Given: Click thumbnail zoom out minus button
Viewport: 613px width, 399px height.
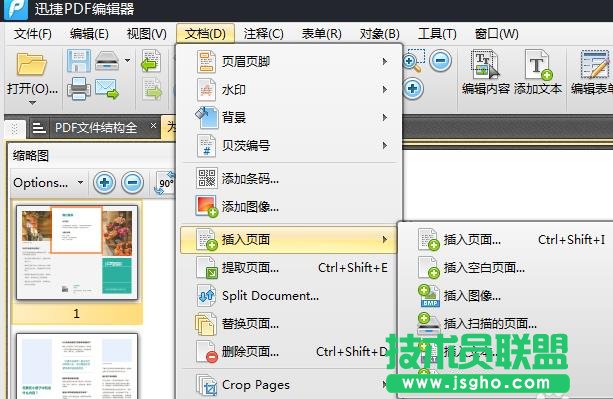Looking at the screenshot, I should 132,183.
